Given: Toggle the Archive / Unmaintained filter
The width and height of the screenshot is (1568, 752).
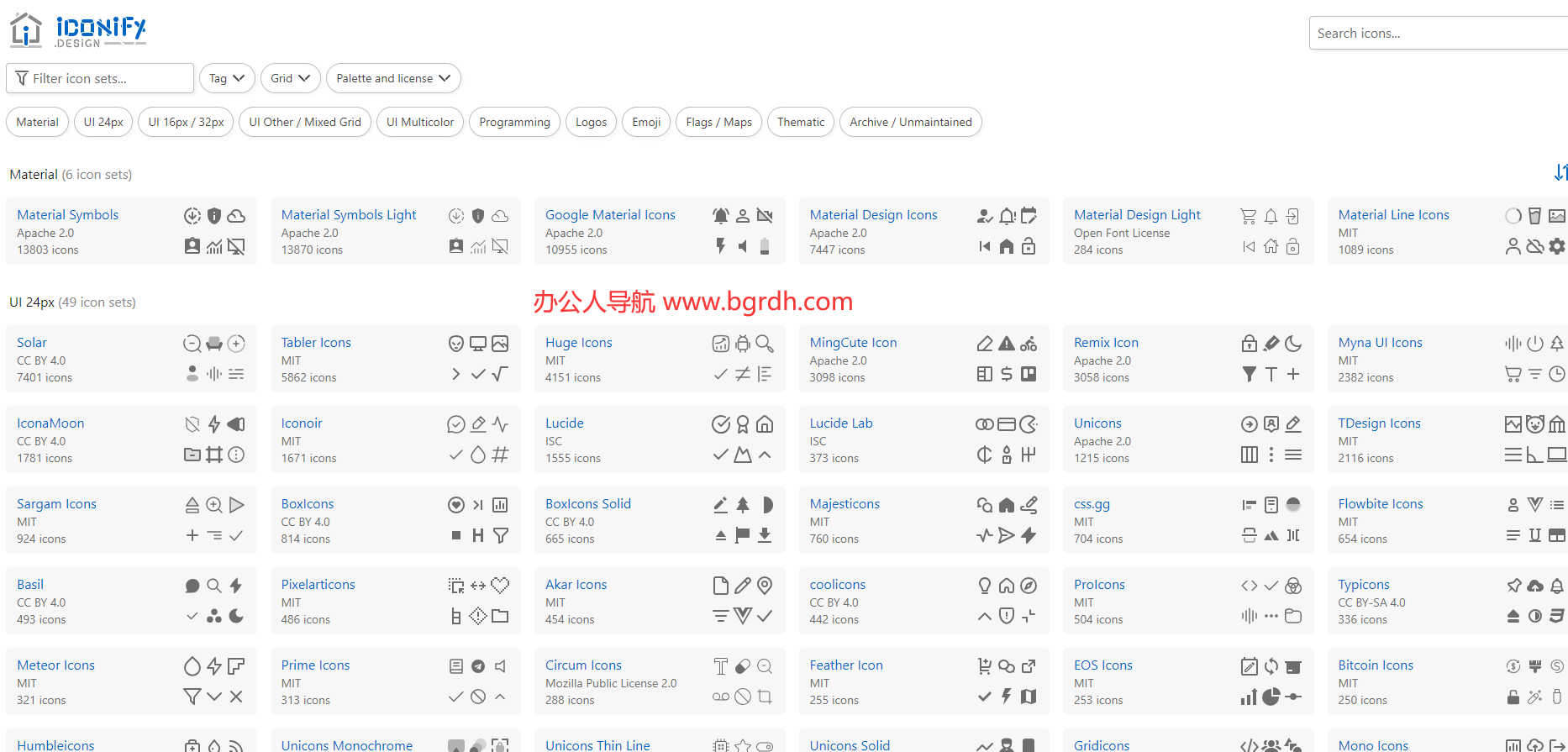Looking at the screenshot, I should (x=910, y=122).
